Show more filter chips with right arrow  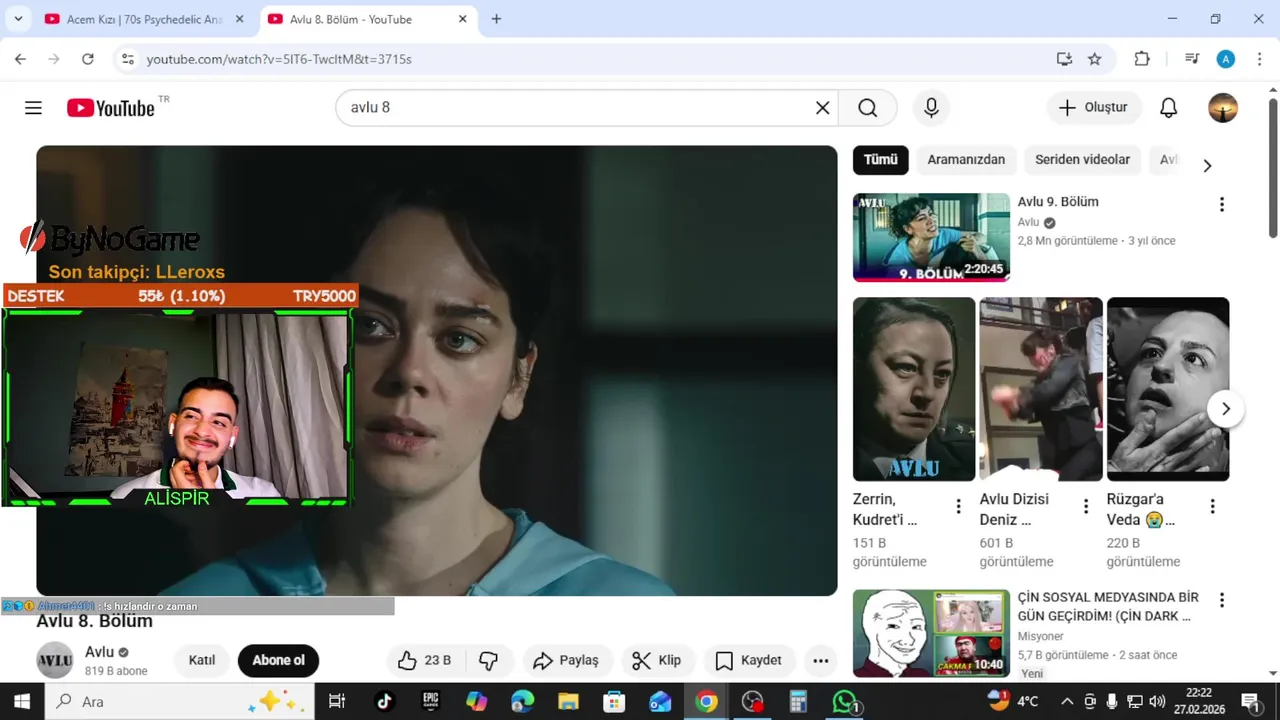tap(1207, 166)
